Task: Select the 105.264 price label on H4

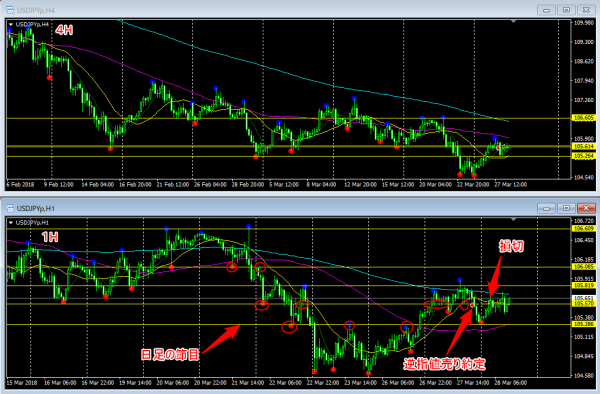Action: coord(583,156)
